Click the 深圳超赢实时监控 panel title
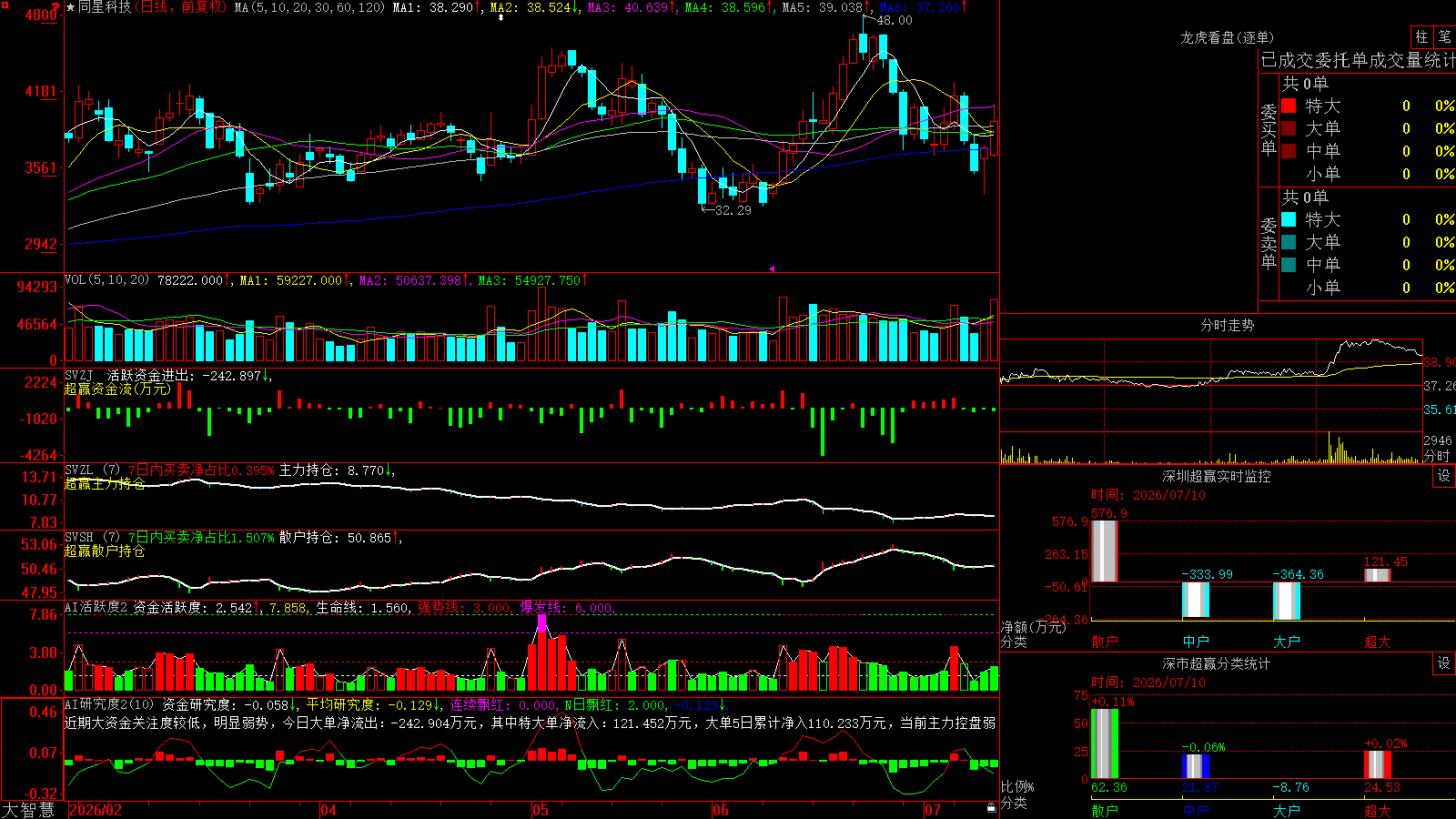Image resolution: width=1456 pixels, height=819 pixels. [x=1217, y=476]
